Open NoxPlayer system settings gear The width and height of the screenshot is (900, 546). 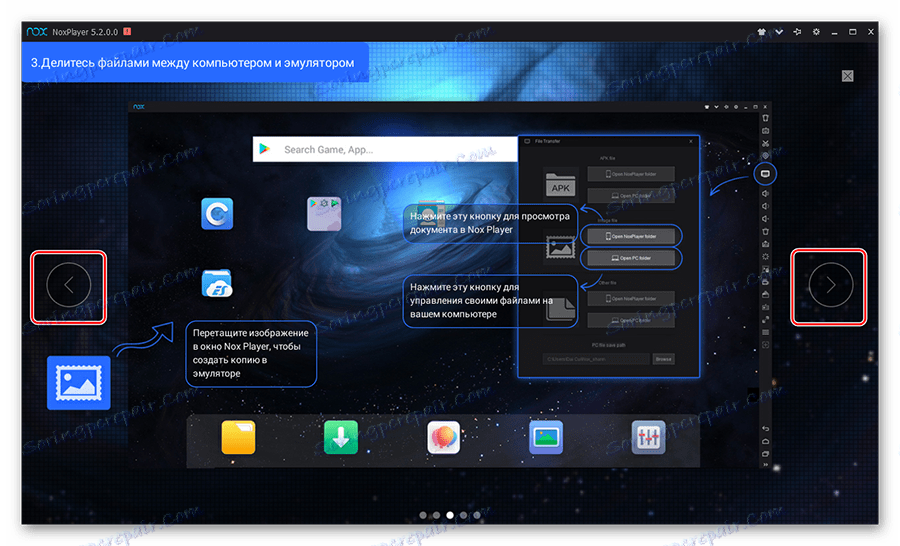pos(816,32)
